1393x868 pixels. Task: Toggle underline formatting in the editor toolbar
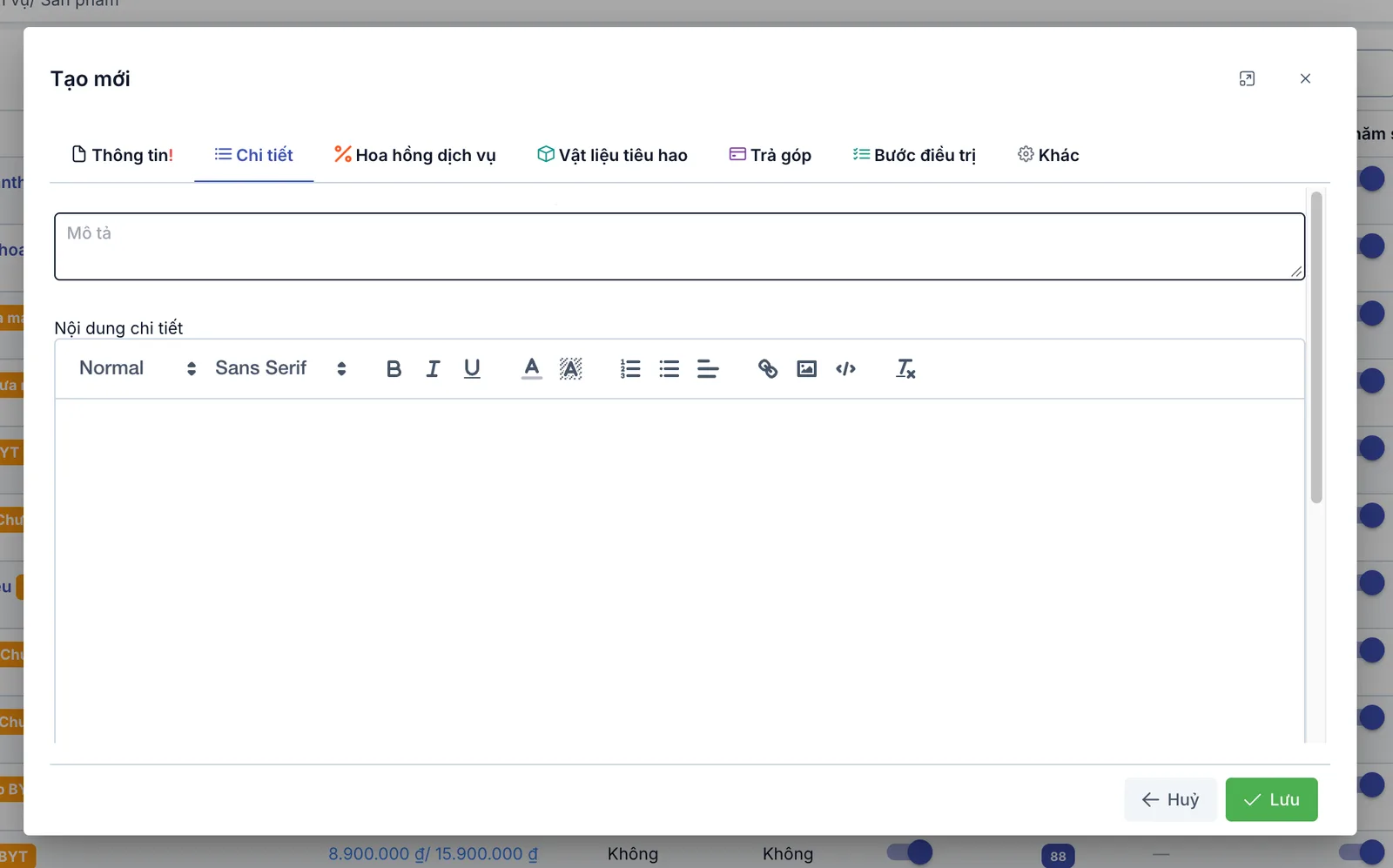[x=472, y=369]
